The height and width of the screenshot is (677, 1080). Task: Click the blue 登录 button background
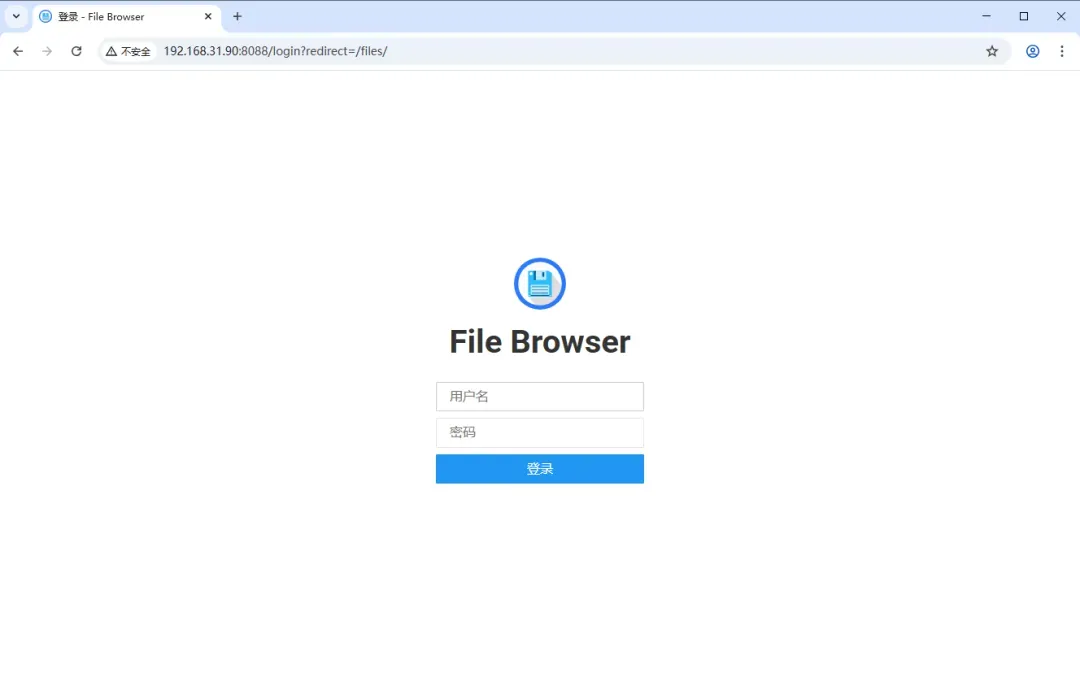point(539,468)
